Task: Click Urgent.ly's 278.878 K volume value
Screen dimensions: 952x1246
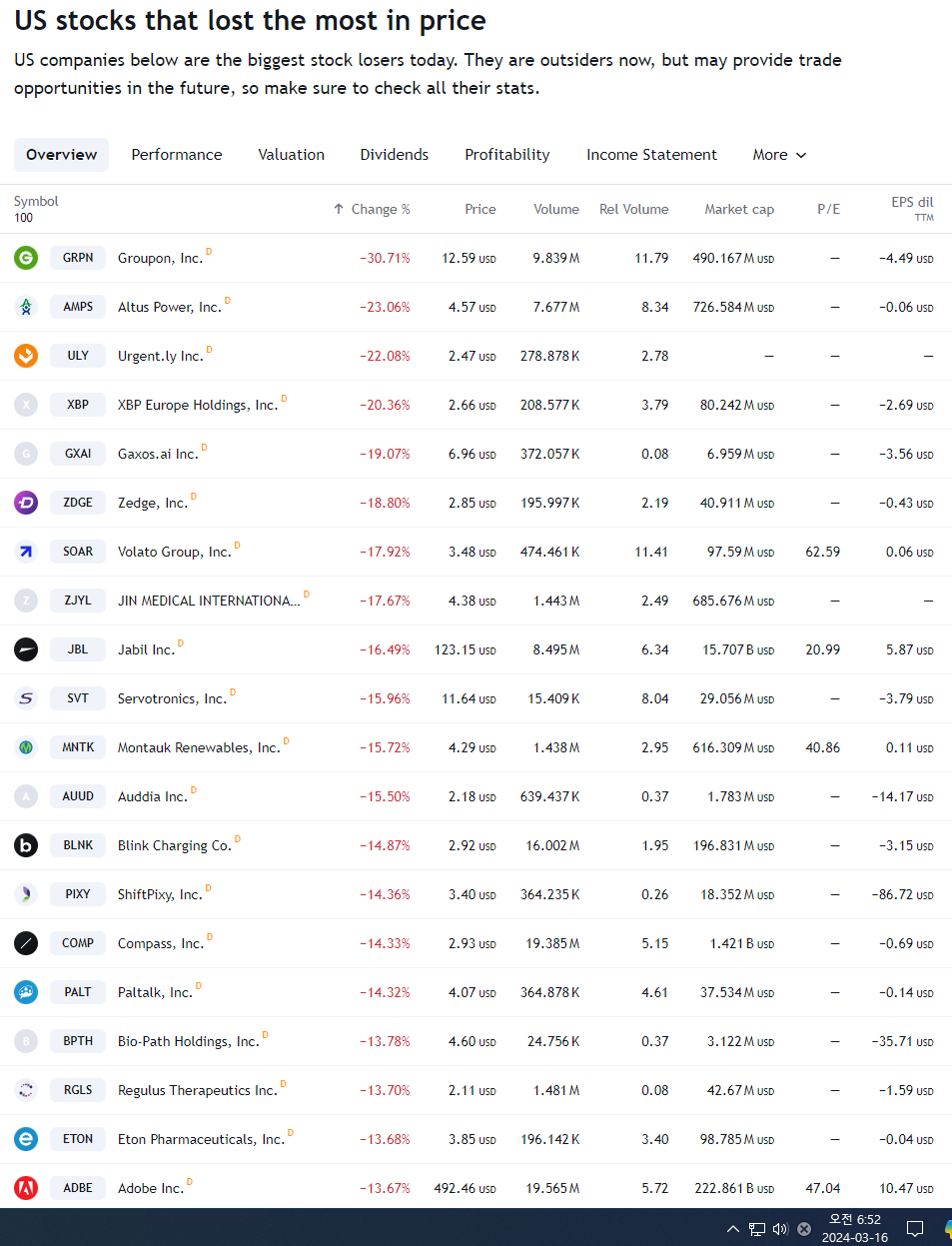Action: [550, 356]
